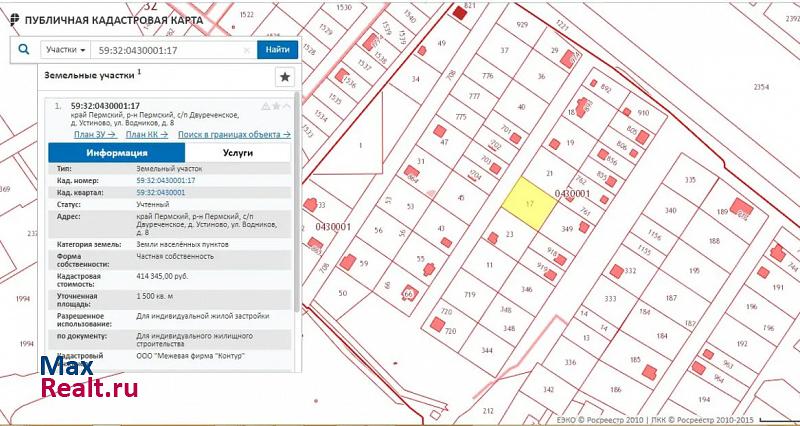The height and width of the screenshot is (426, 800).
Task: Open the План ЗУ link
Action: (94, 134)
